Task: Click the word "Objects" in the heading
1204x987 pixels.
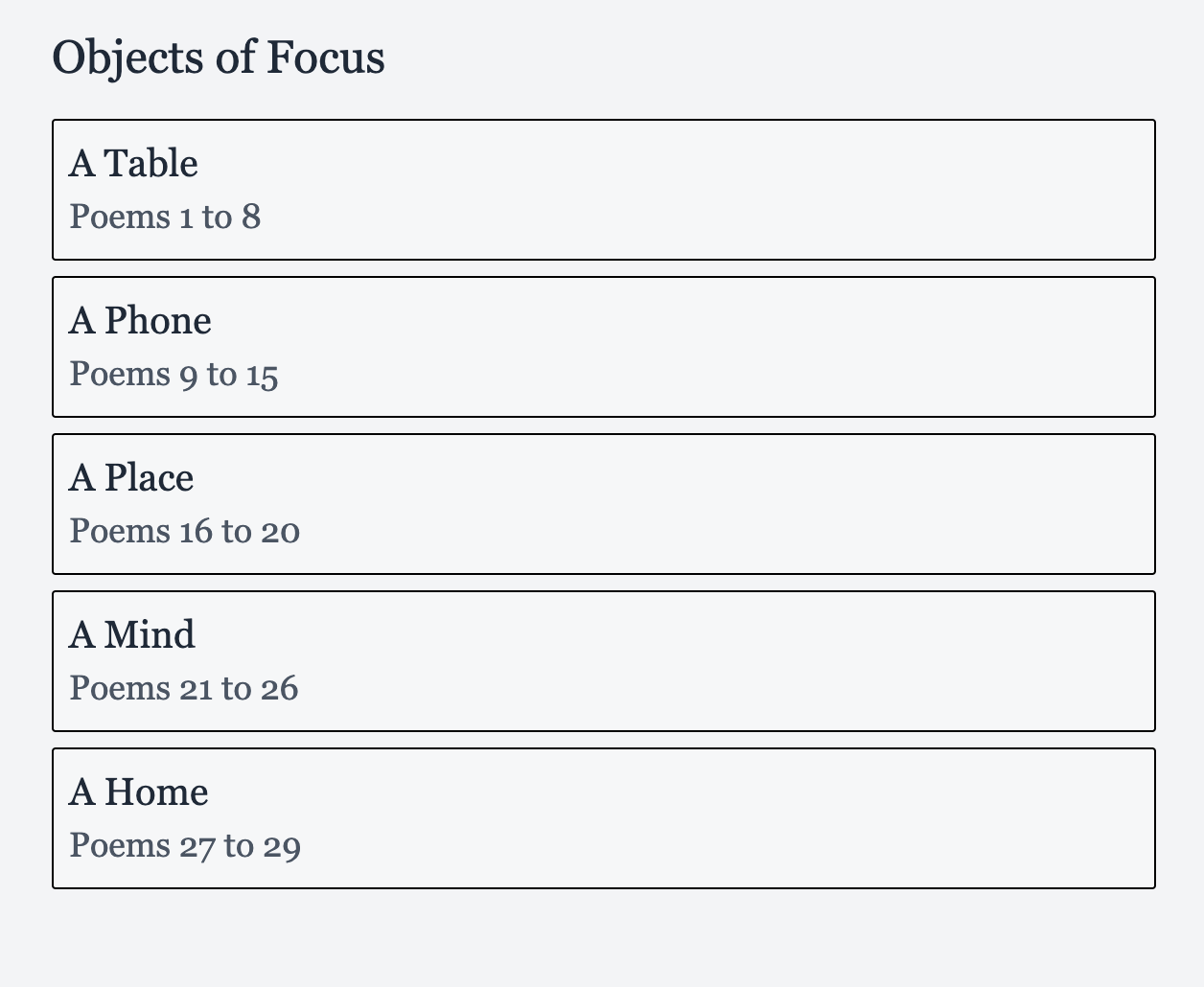Action: click(128, 57)
